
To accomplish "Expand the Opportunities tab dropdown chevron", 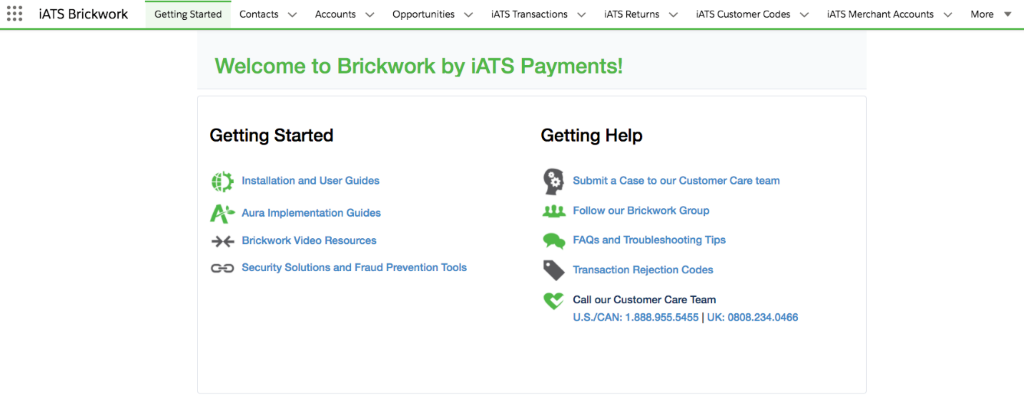I will pyautogui.click(x=468, y=14).
